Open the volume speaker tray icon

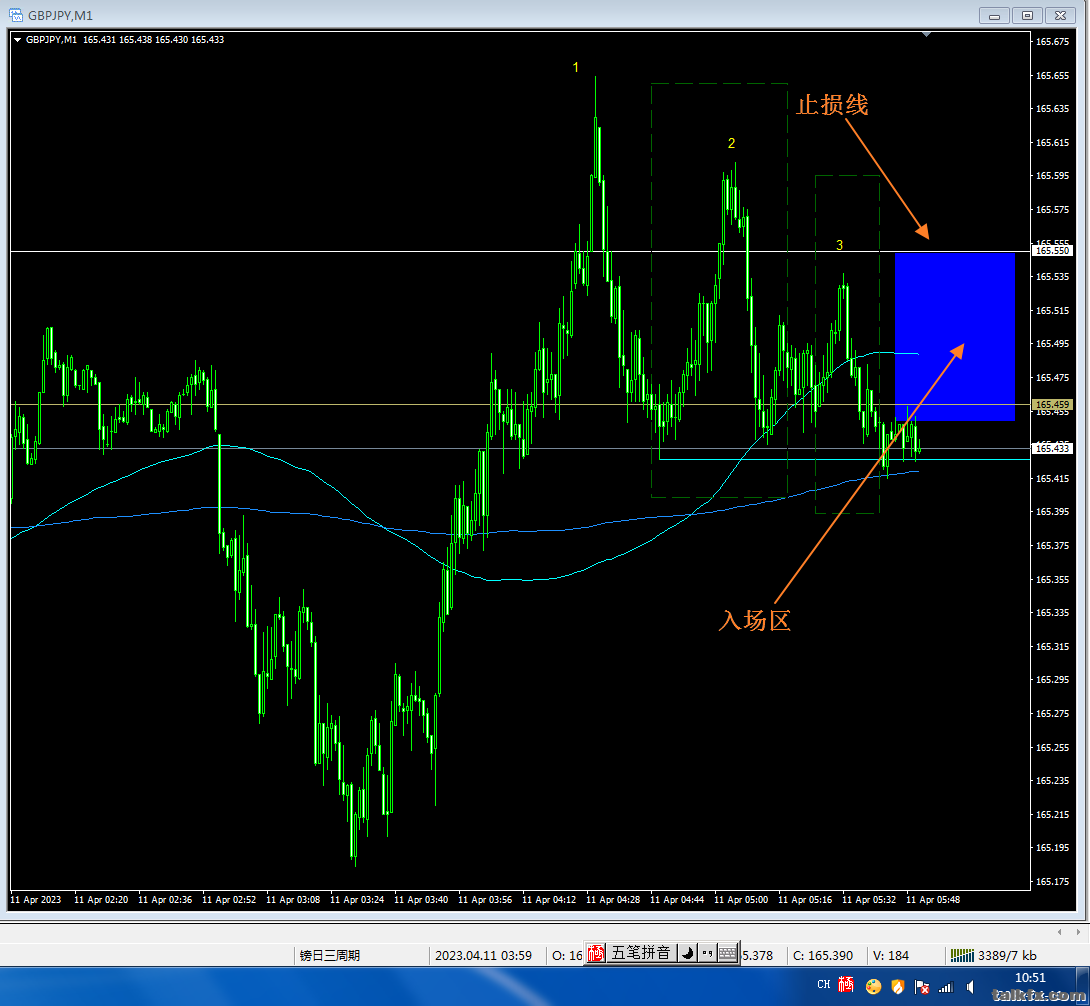tap(970, 987)
